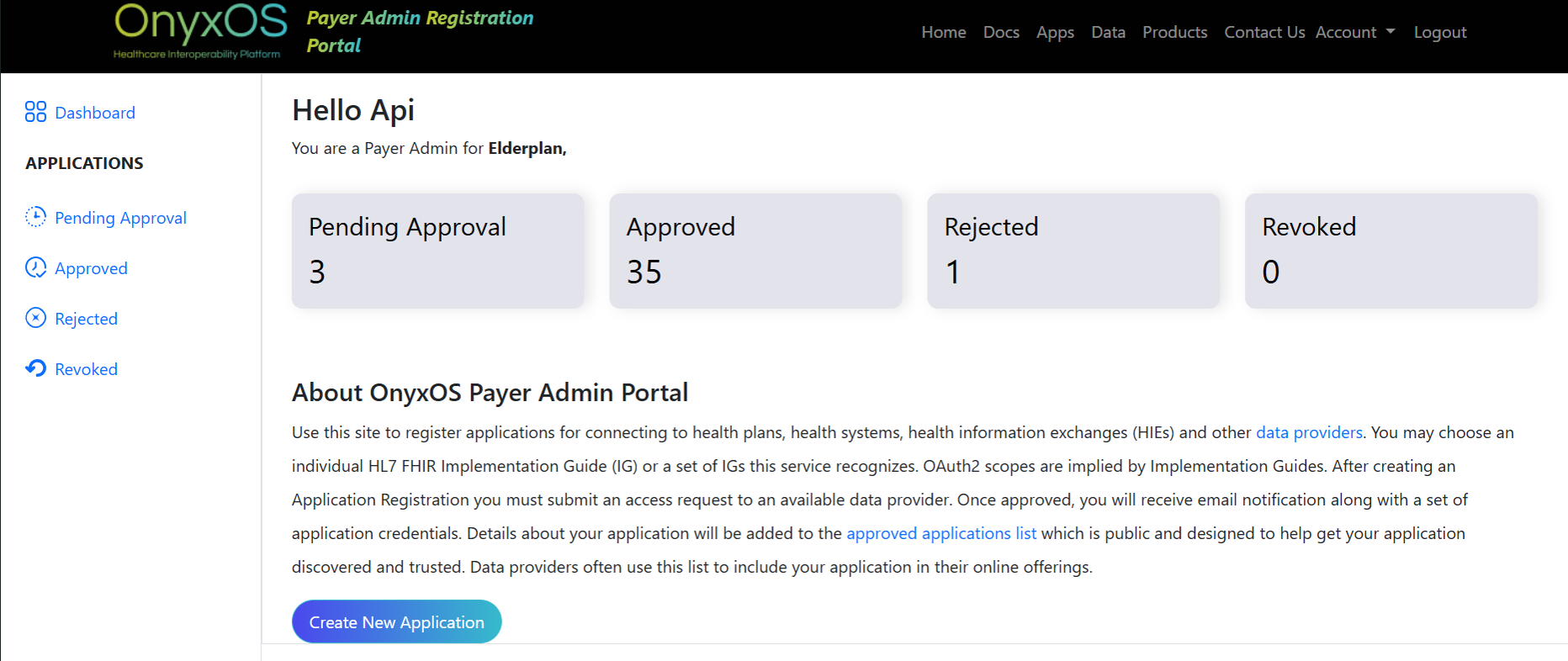This screenshot has height=661, width=1568.
Task: Open Apps in the top navigation
Action: point(1055,32)
